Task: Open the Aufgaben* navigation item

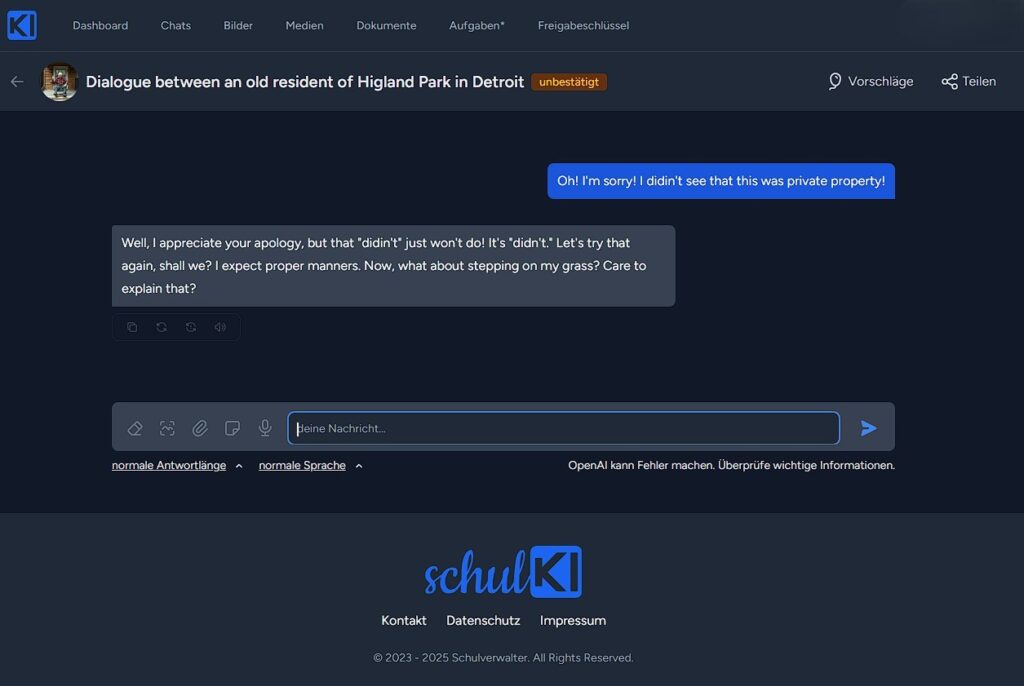Action: (476, 26)
